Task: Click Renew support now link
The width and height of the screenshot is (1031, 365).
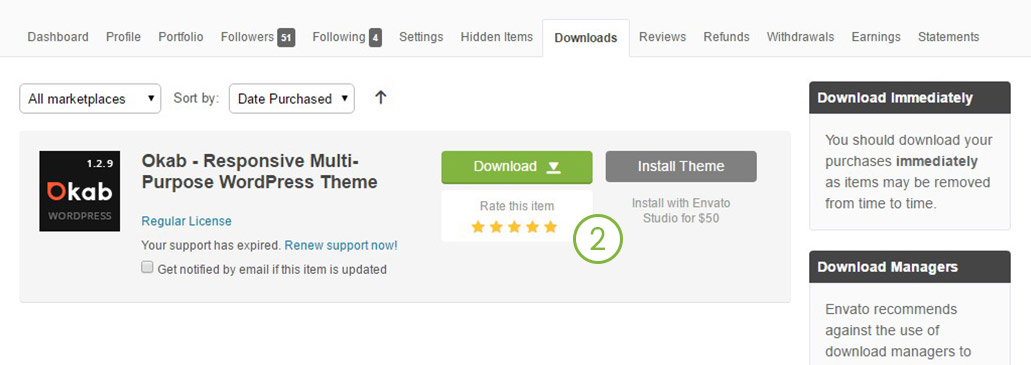Action: click(341, 245)
